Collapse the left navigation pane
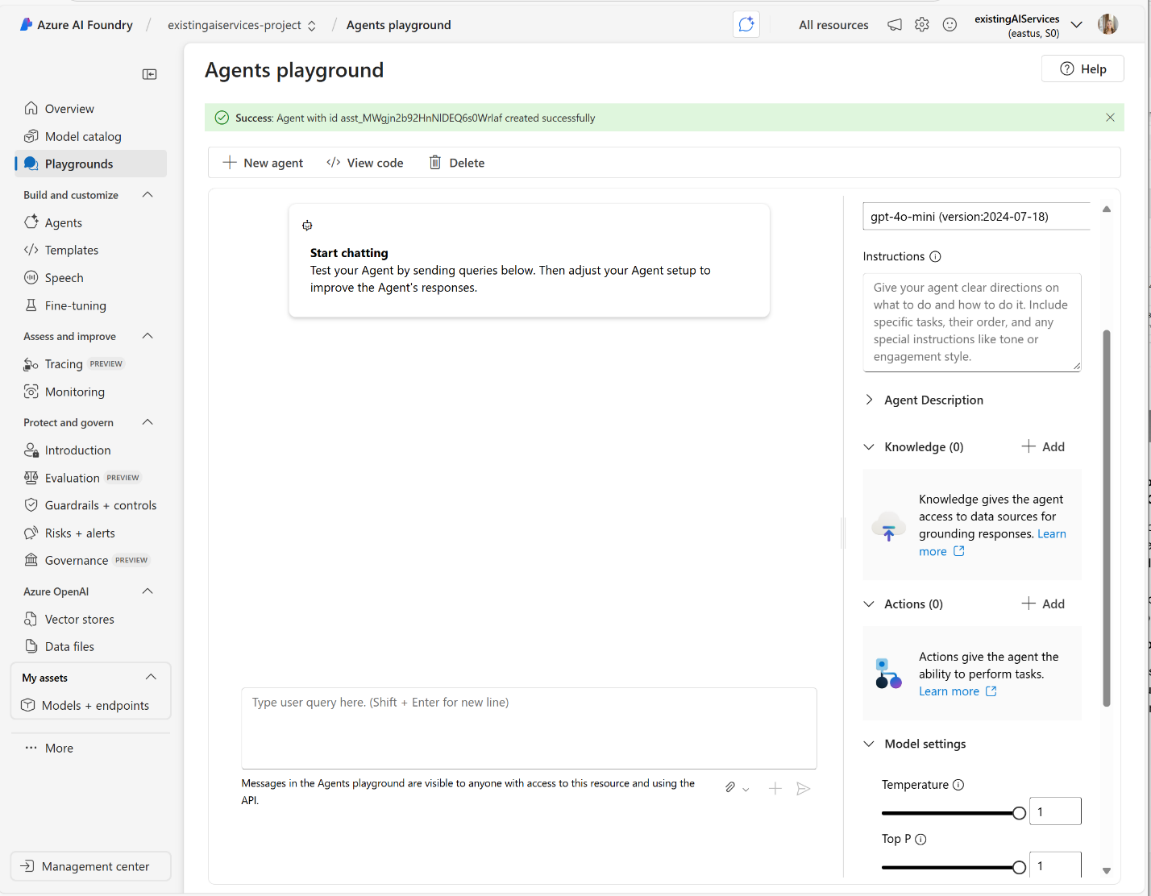1151x896 pixels. tap(149, 73)
